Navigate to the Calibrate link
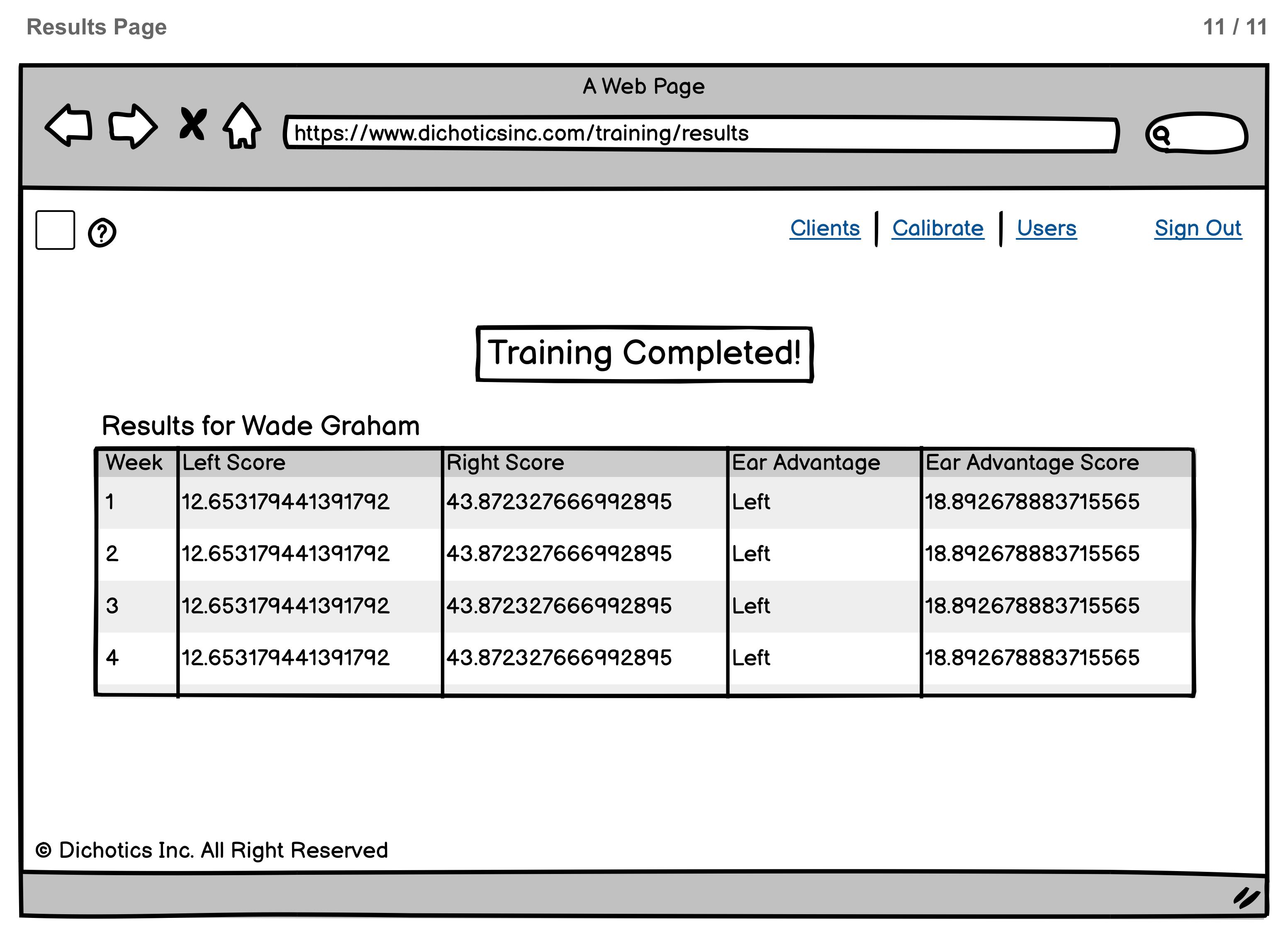This screenshot has width=1288, height=937. [x=937, y=228]
